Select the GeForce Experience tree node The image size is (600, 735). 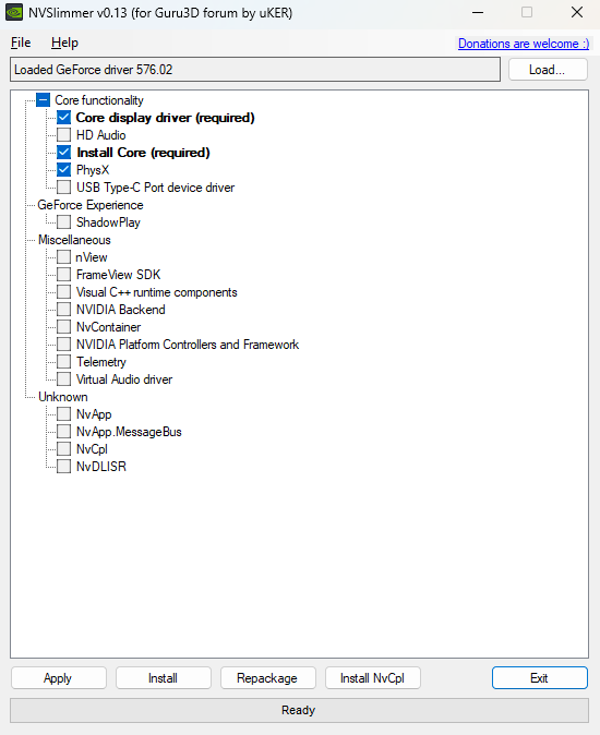pyautogui.click(x=90, y=205)
